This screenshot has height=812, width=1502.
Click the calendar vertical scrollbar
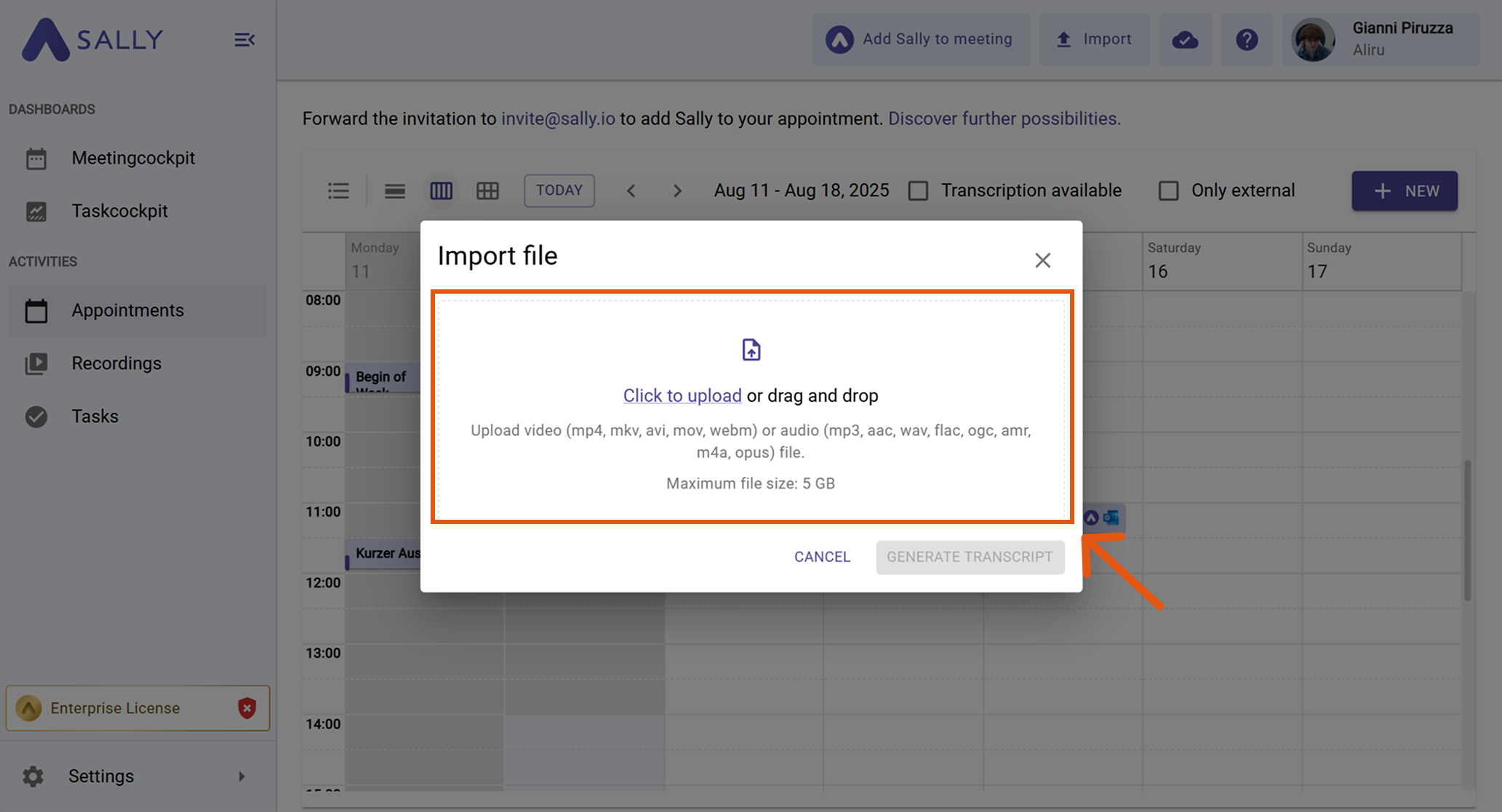pyautogui.click(x=1468, y=530)
